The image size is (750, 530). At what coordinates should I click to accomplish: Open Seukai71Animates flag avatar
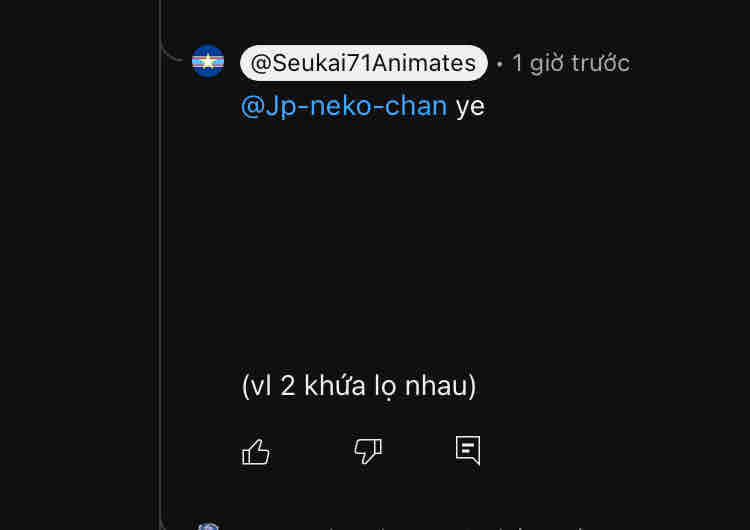208,61
